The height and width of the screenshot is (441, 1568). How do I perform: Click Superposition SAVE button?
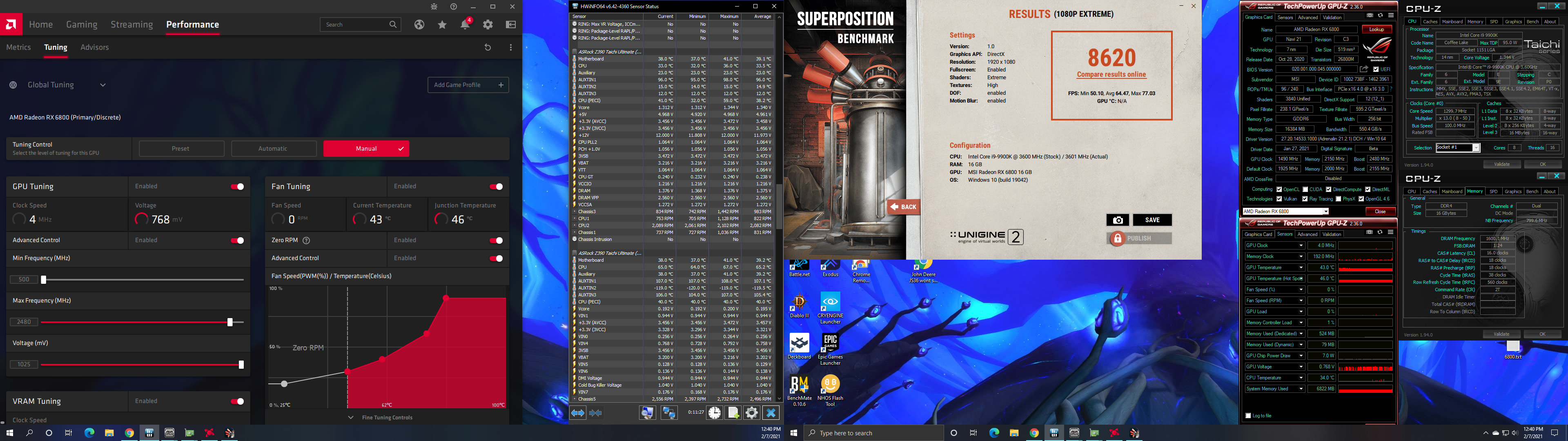(1152, 220)
